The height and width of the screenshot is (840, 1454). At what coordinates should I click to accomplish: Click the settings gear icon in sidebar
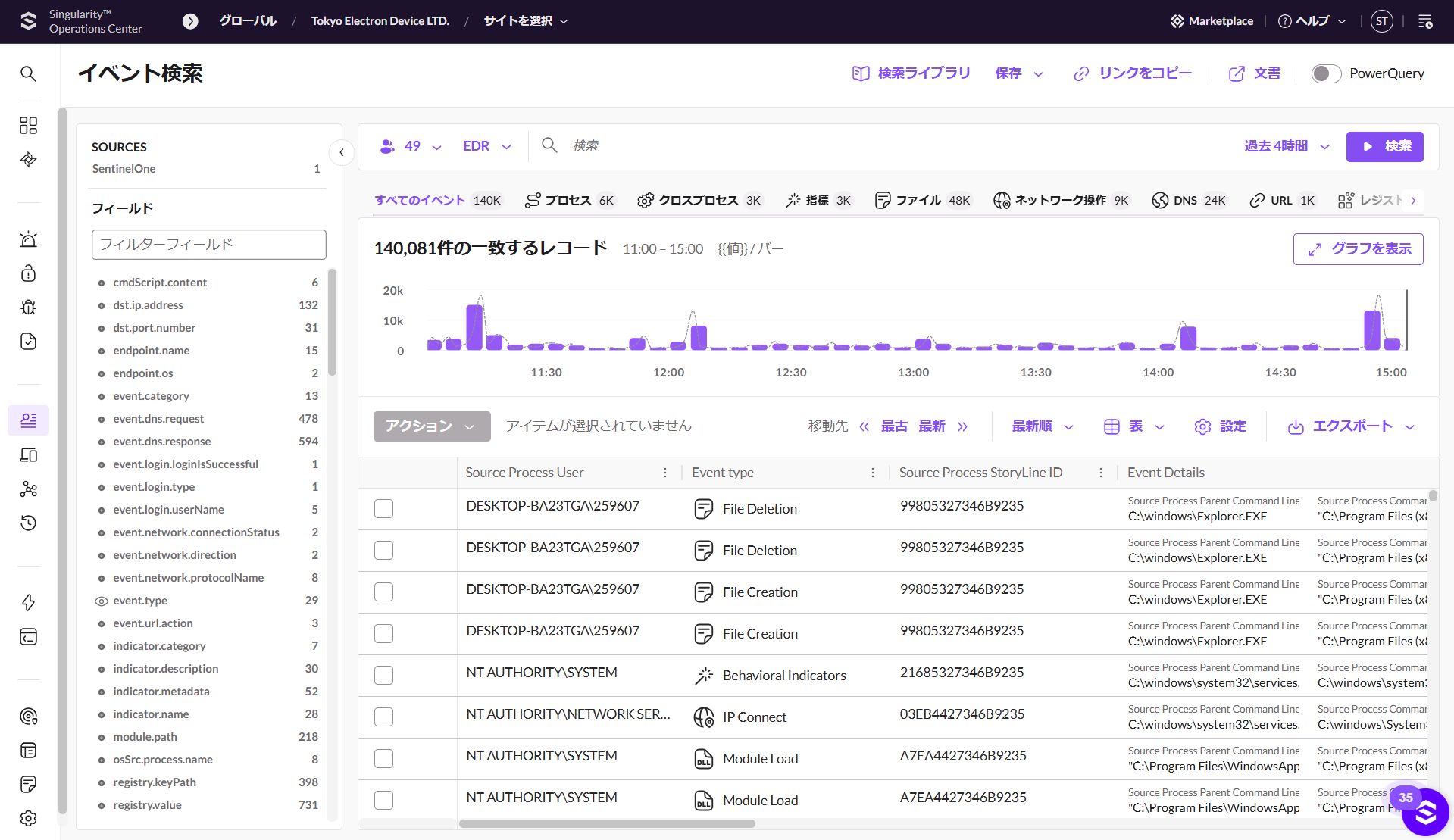point(28,818)
